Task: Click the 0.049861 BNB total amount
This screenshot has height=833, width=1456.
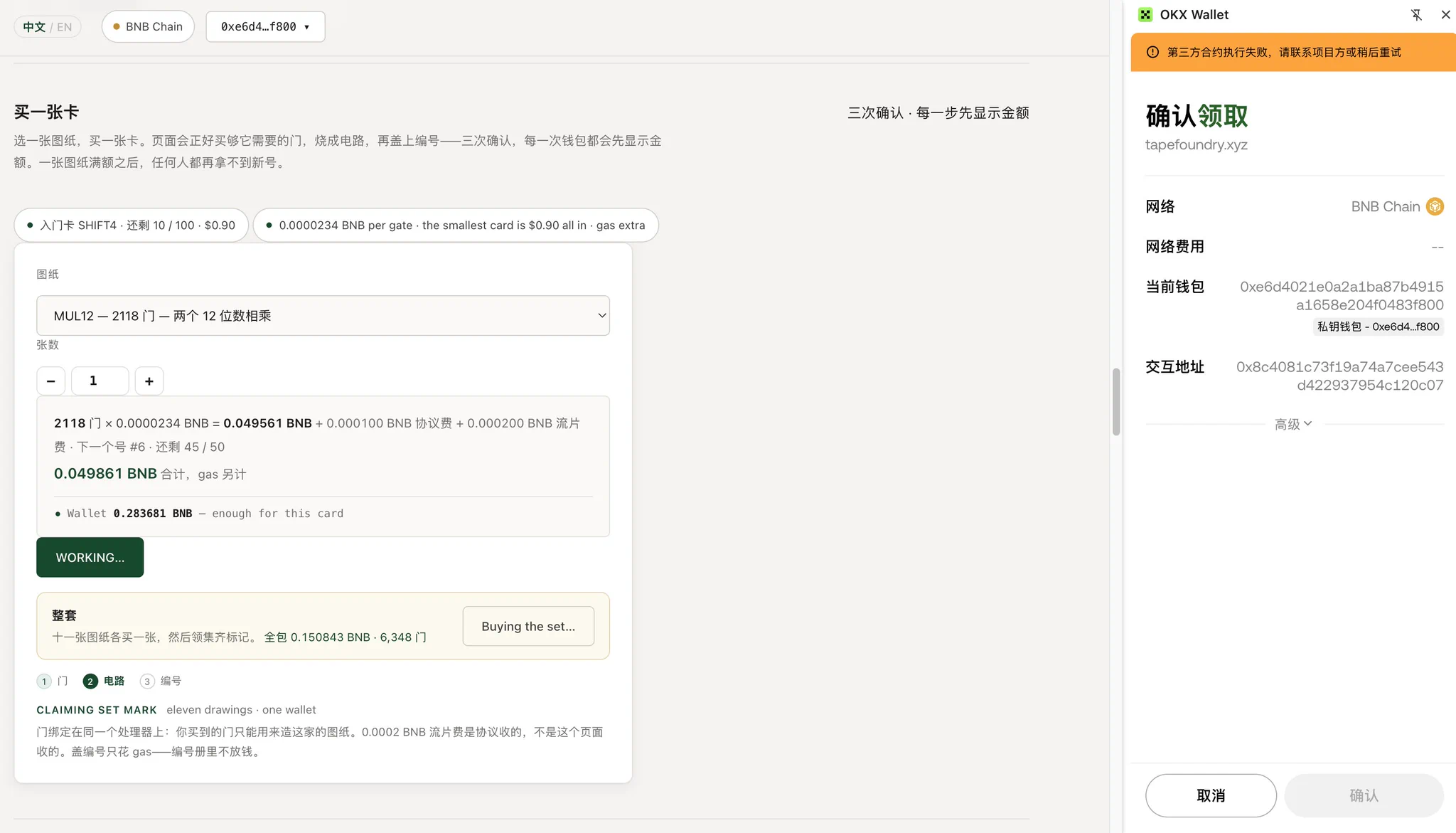Action: point(105,473)
